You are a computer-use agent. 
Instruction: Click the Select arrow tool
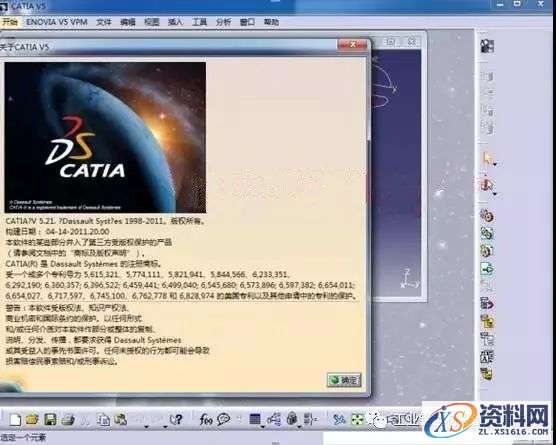(x=488, y=158)
